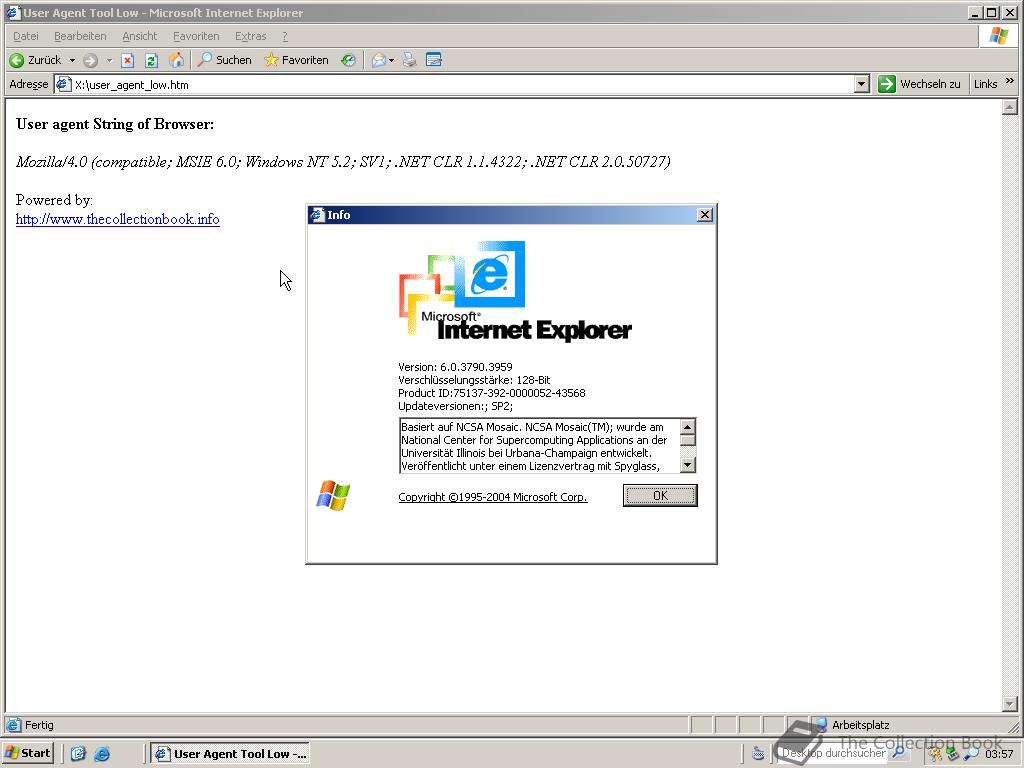
Task: Click the page scrollbar up arrow
Action: coord(1010,106)
